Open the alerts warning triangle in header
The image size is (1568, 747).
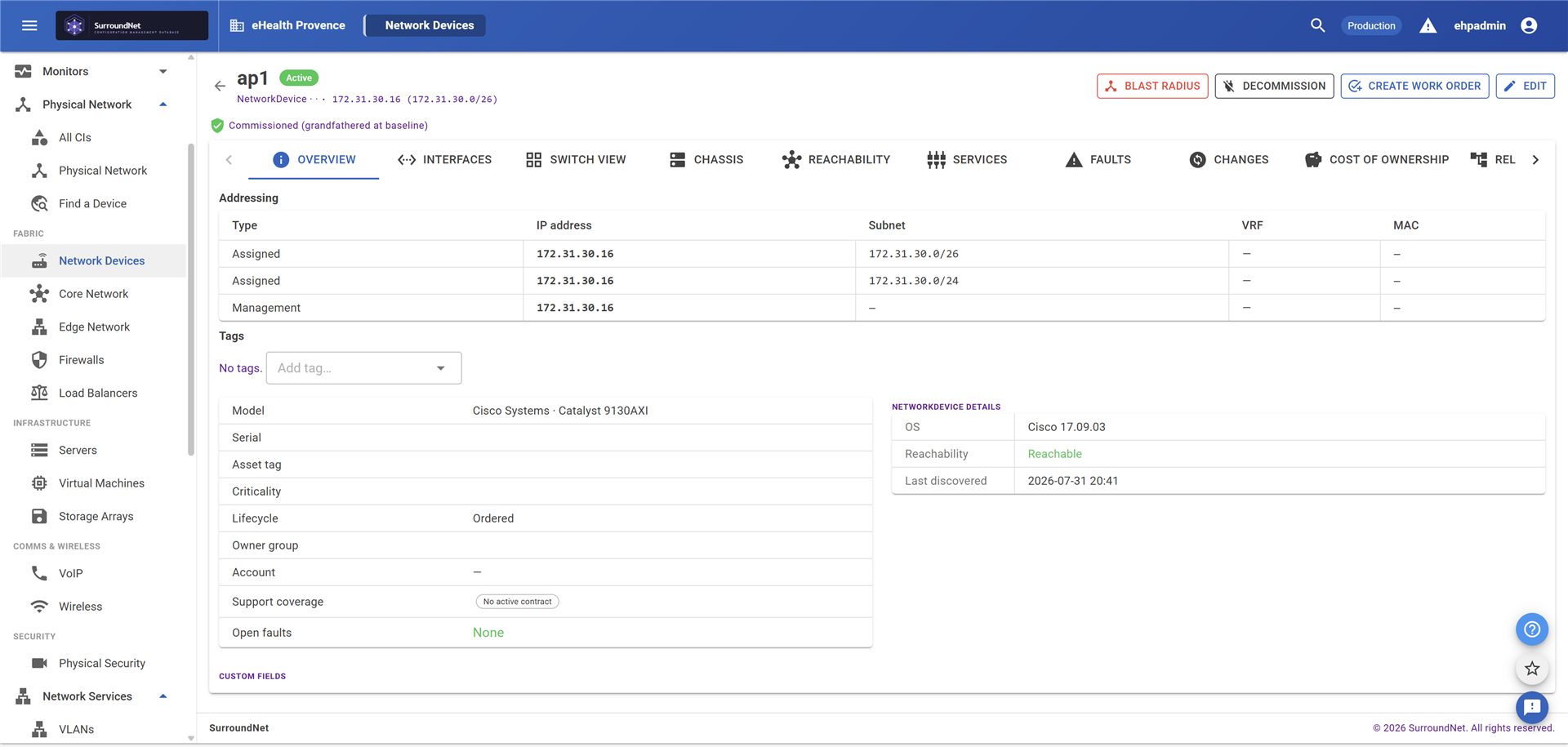(1428, 25)
